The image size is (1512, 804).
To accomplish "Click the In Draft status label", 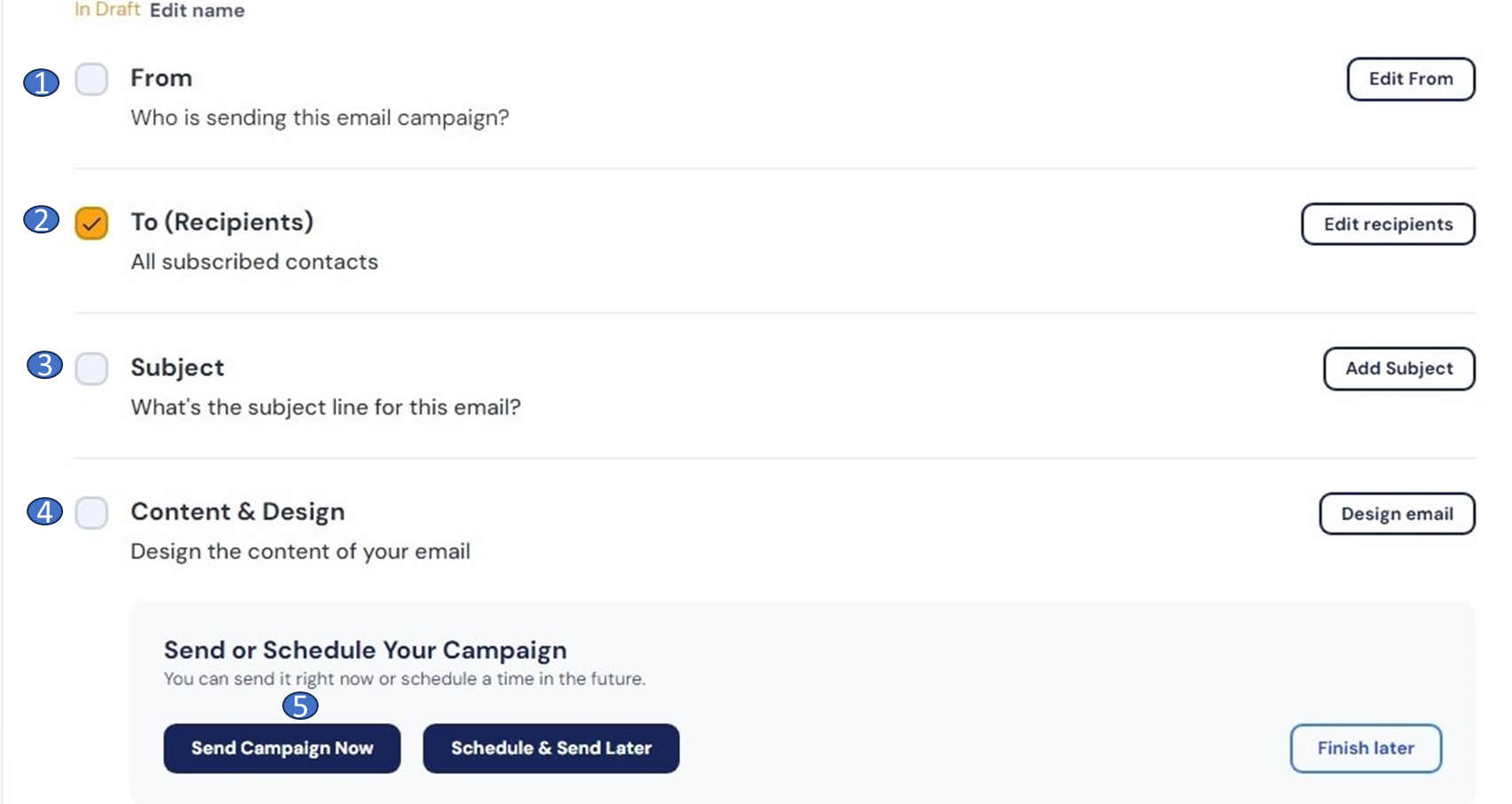I will coord(107,10).
